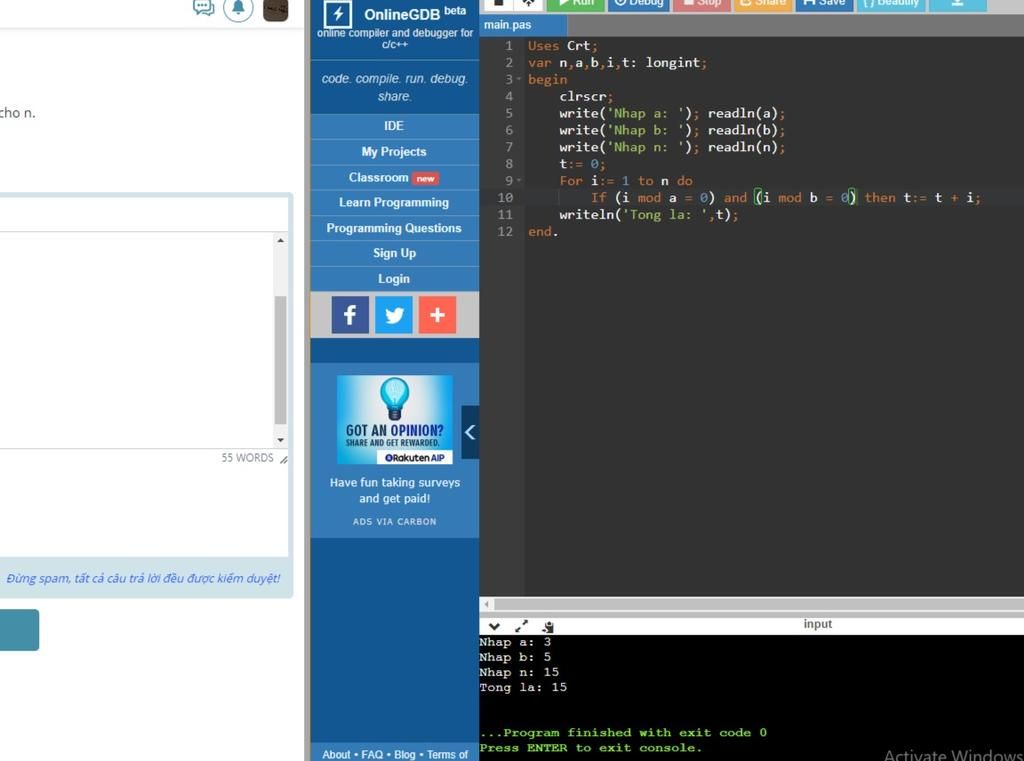Open My Projects in the sidebar
This screenshot has width=1024, height=761.
point(394,152)
